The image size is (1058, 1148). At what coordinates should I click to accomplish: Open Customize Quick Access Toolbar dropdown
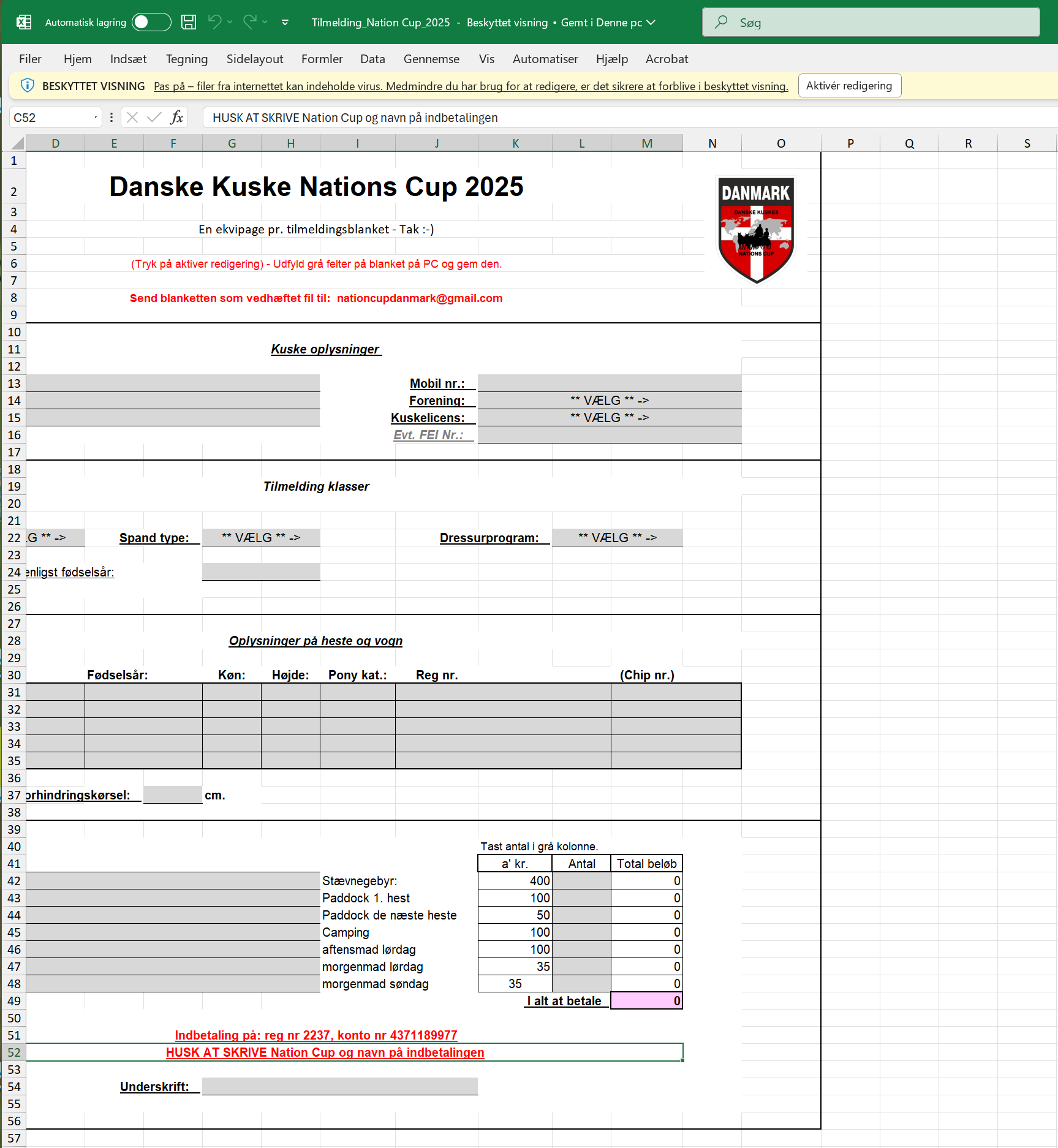coord(285,23)
